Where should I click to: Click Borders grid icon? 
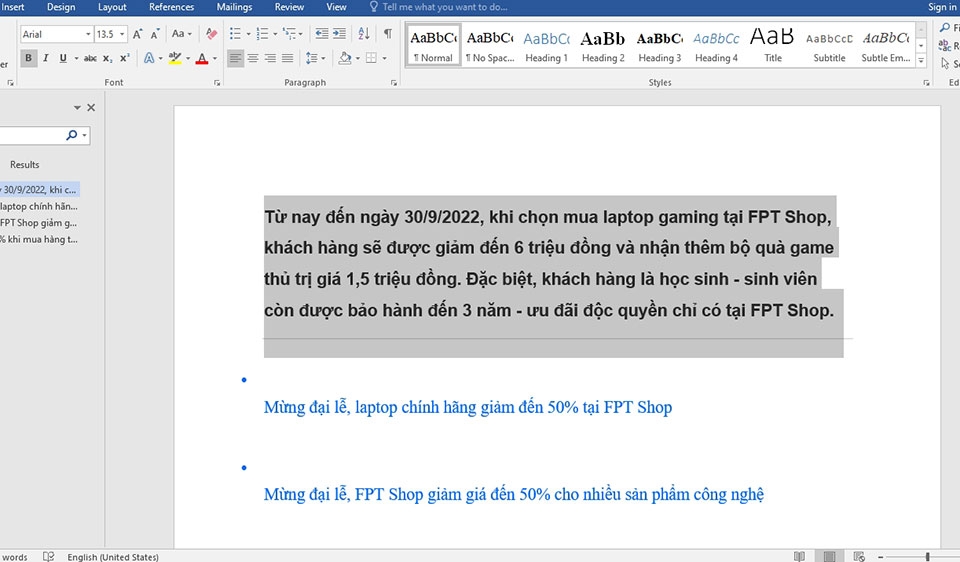point(371,58)
